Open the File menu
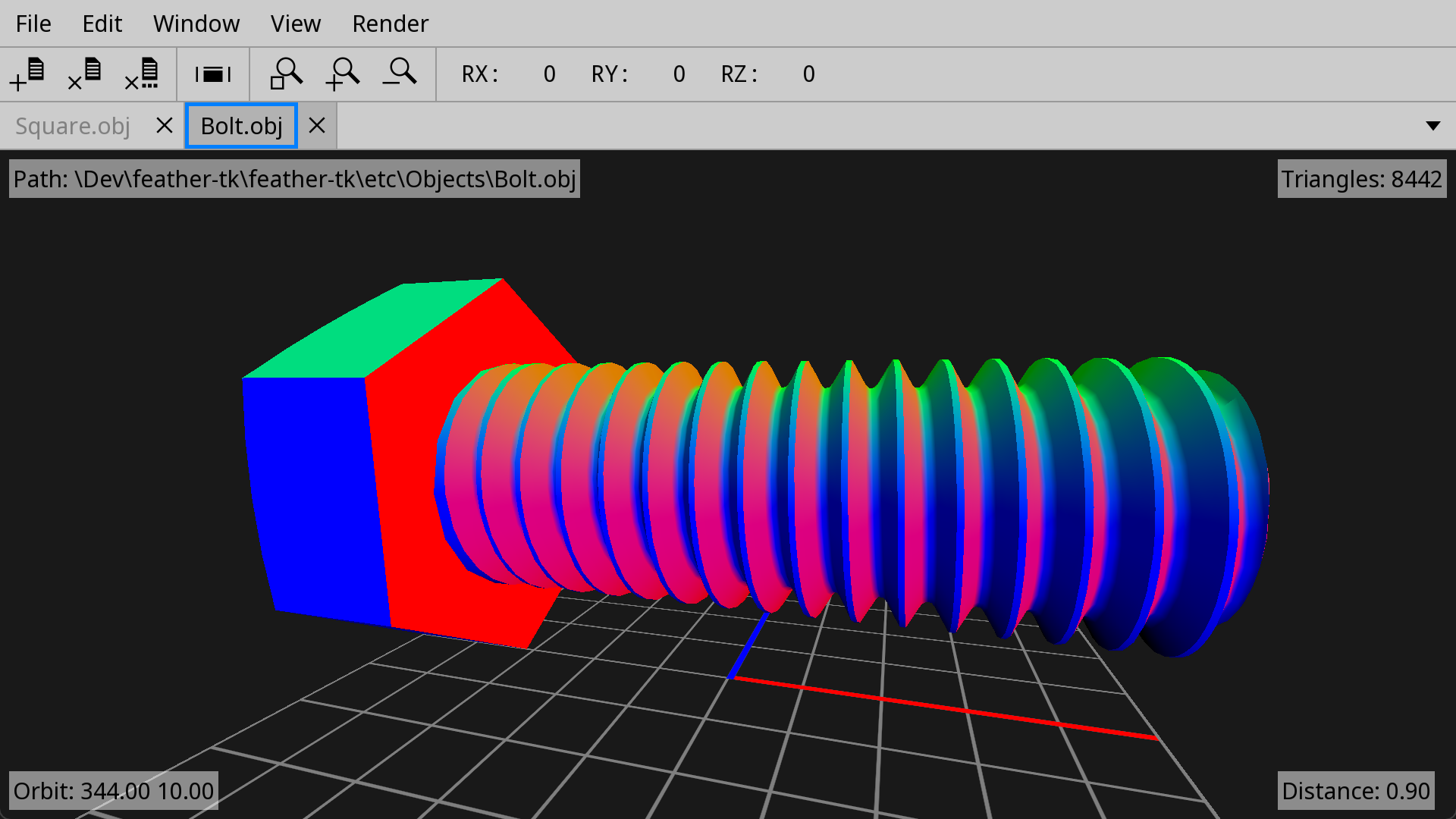 (x=33, y=24)
